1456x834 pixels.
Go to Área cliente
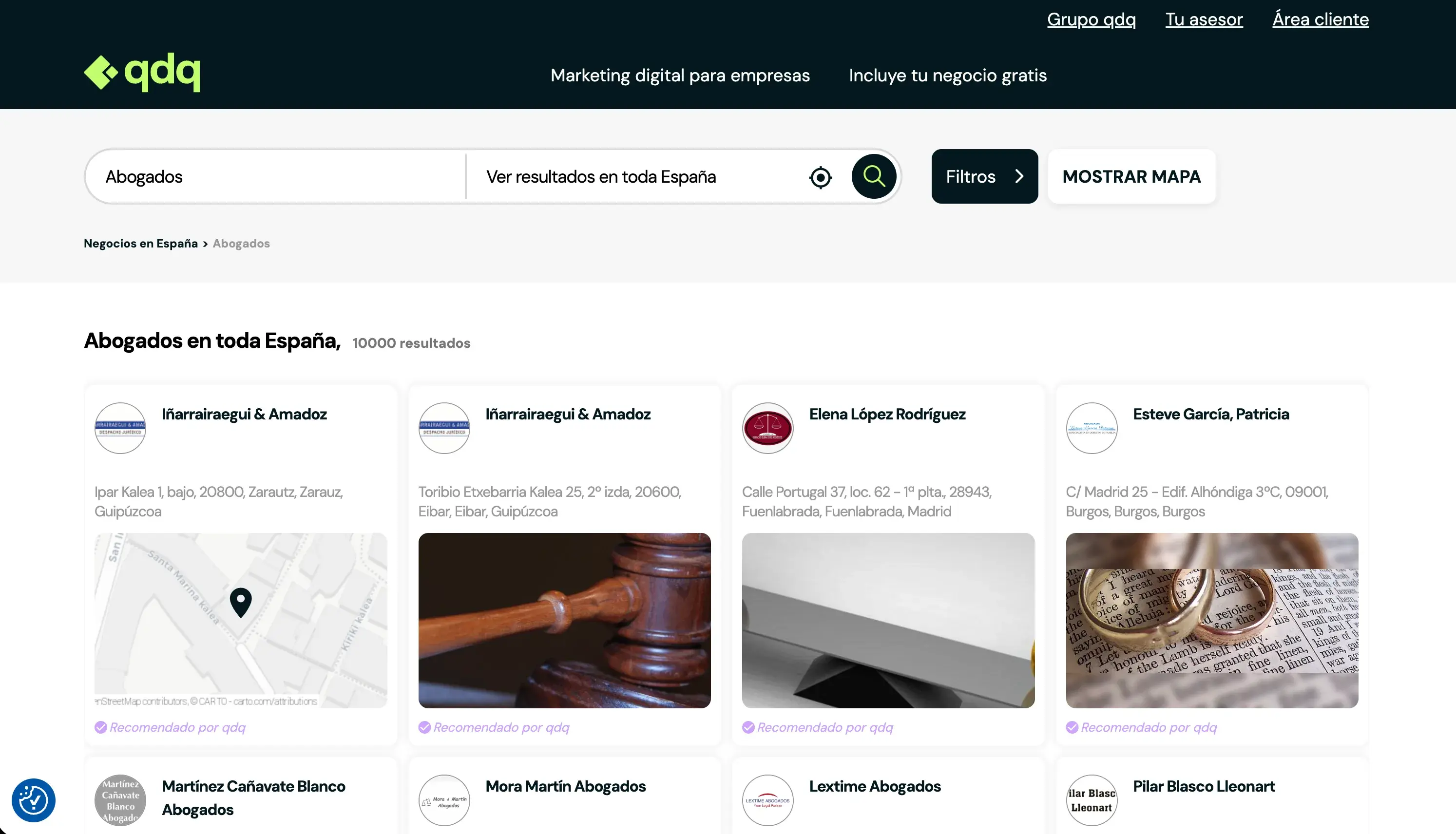1320,19
